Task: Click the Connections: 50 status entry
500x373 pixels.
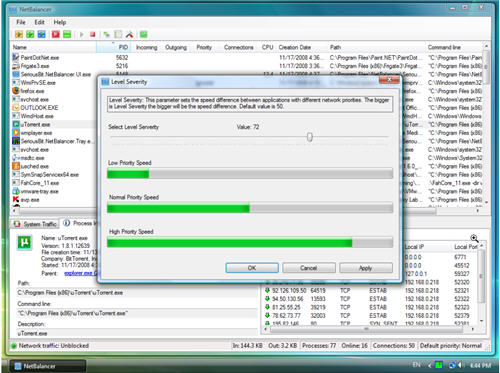Action: tap(394, 345)
